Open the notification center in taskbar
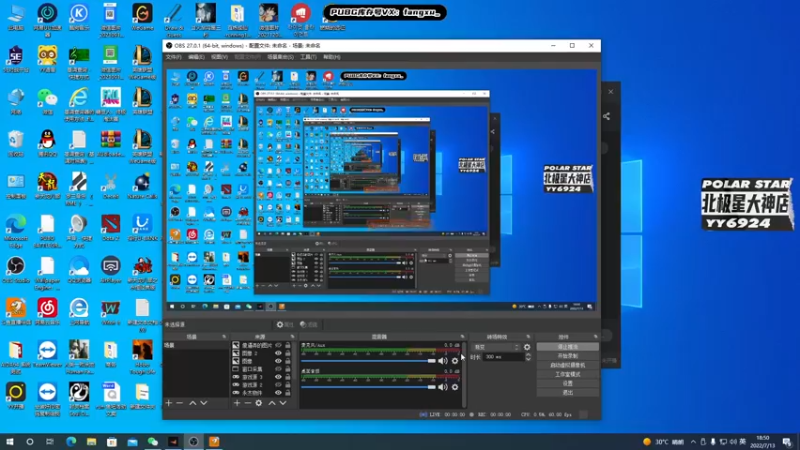800x450 pixels. coord(787,442)
